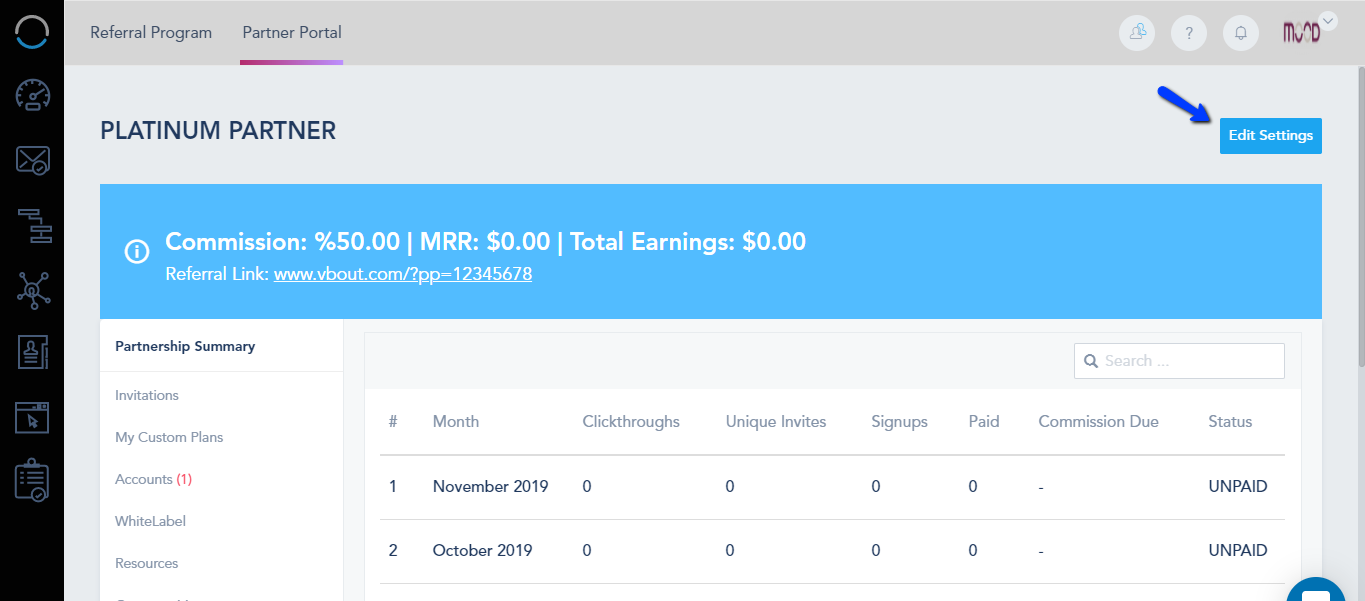Image resolution: width=1365 pixels, height=601 pixels.
Task: Open the Email Marketing envelope icon
Action: [32, 160]
